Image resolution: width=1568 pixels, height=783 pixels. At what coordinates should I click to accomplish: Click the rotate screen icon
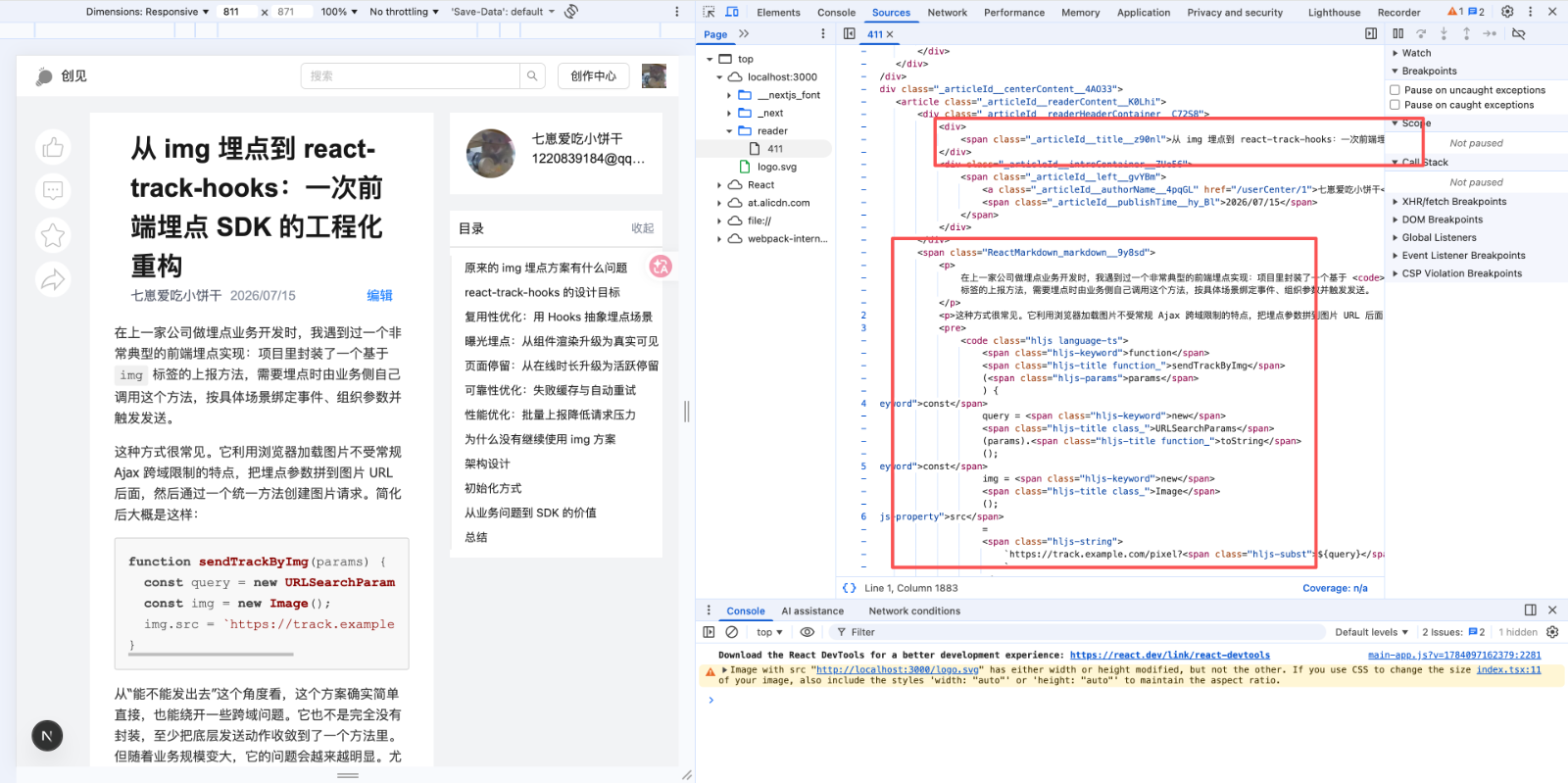(571, 12)
